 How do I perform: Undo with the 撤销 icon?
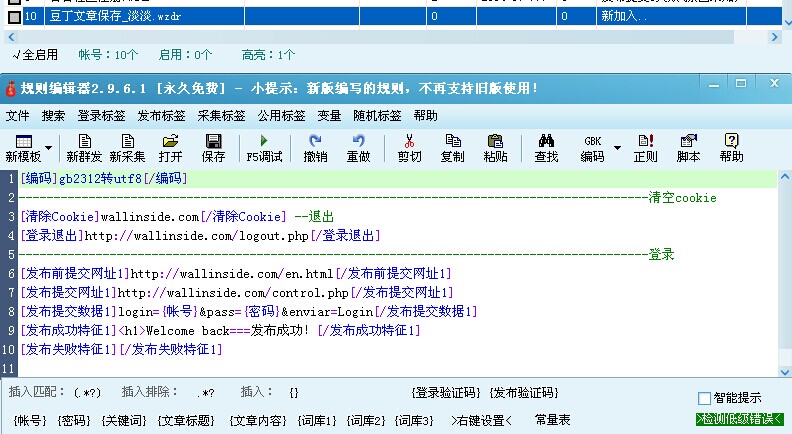point(315,147)
